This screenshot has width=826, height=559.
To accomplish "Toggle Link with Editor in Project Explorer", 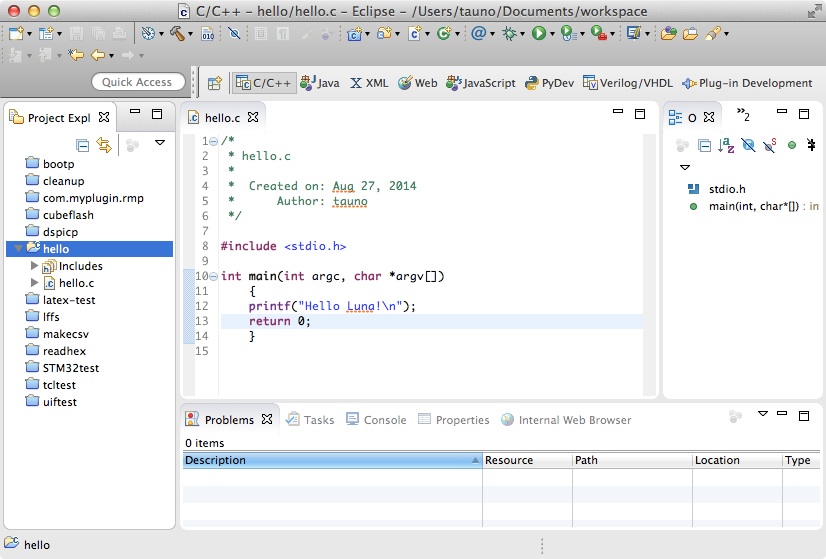I will (103, 145).
